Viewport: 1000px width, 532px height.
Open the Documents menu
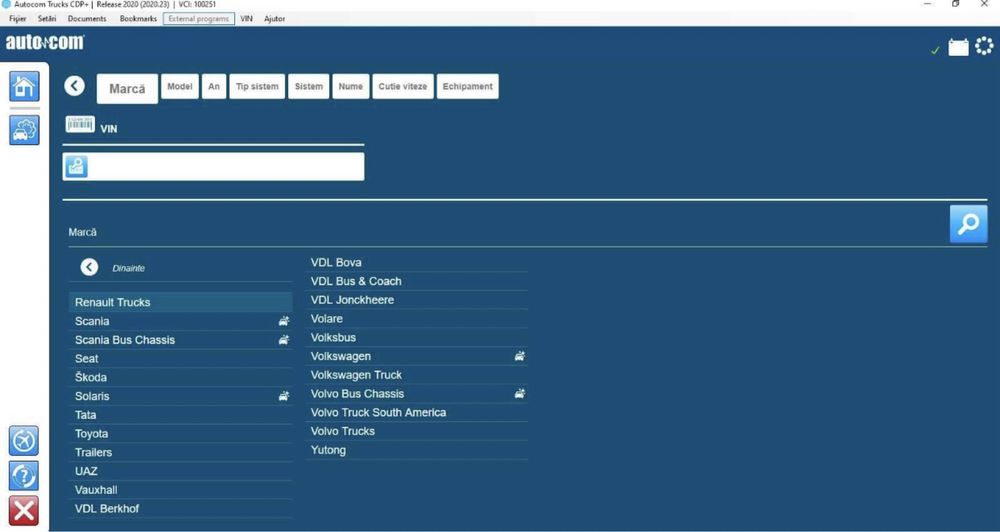pyautogui.click(x=87, y=18)
